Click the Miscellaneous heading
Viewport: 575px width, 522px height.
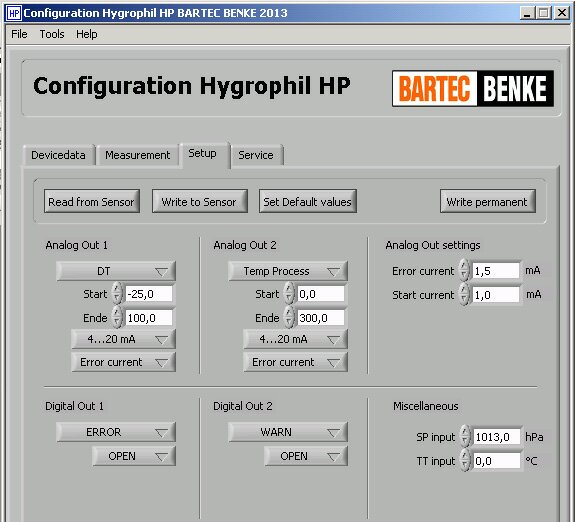point(426,406)
